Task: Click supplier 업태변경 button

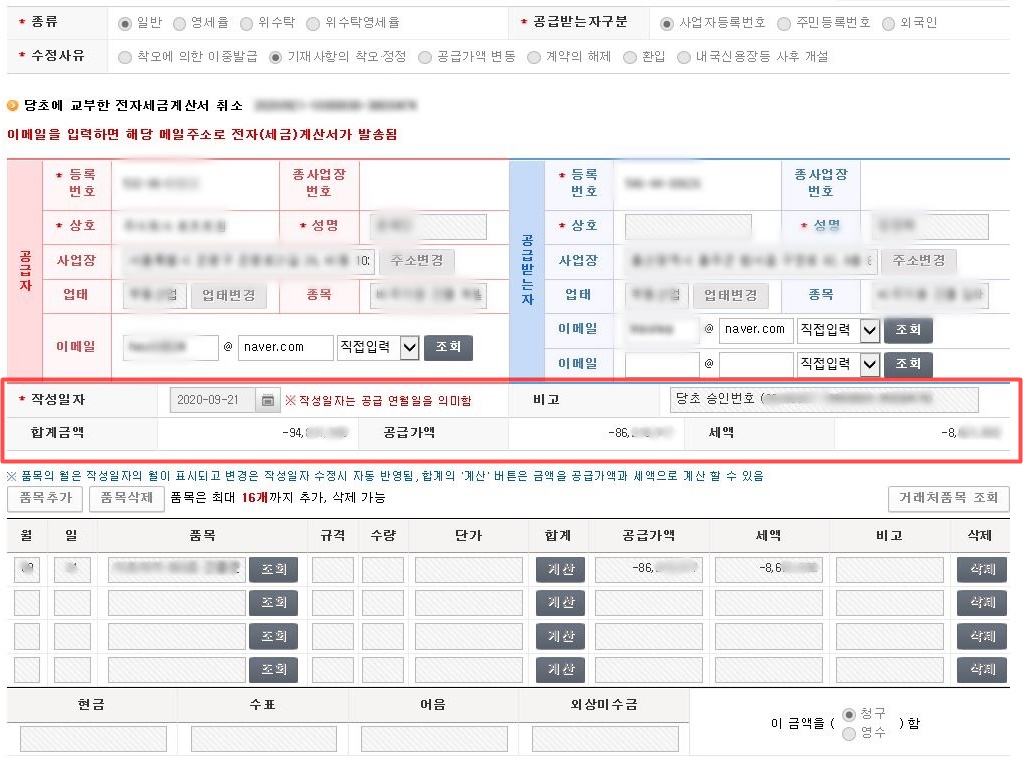Action: point(228,296)
